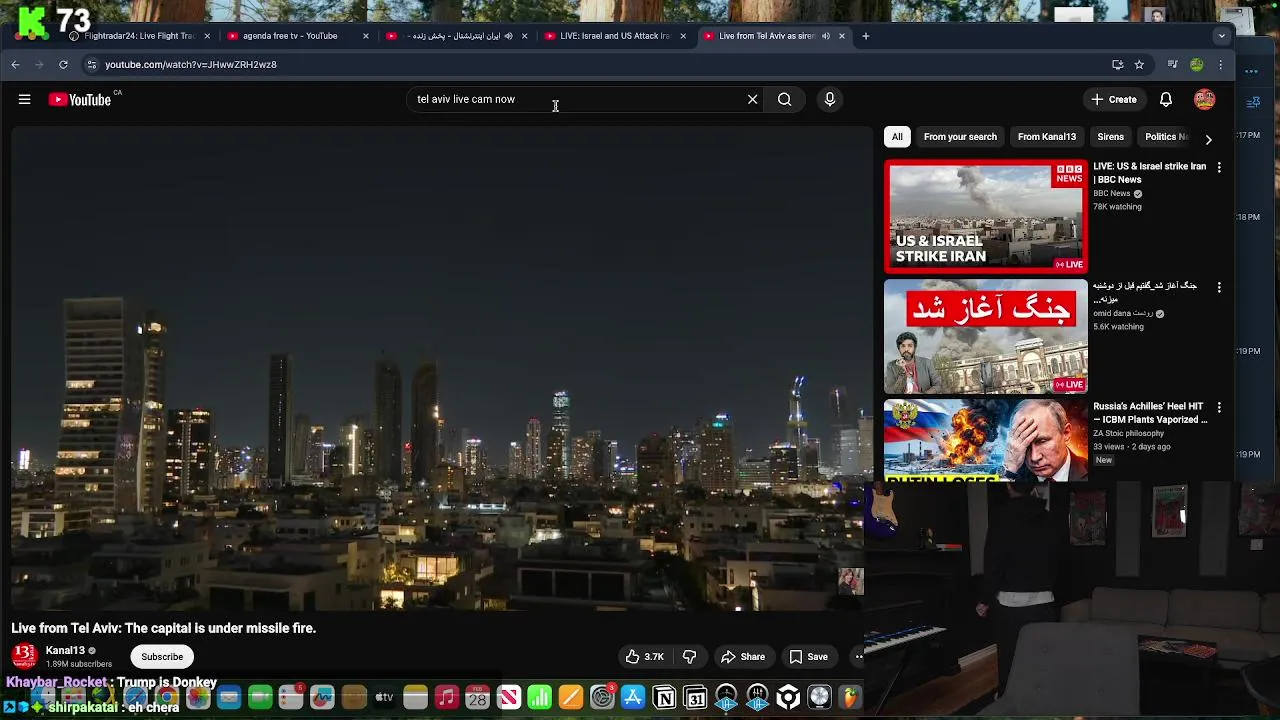Save the video to a playlist
This screenshot has width=1280, height=720.
tap(809, 657)
